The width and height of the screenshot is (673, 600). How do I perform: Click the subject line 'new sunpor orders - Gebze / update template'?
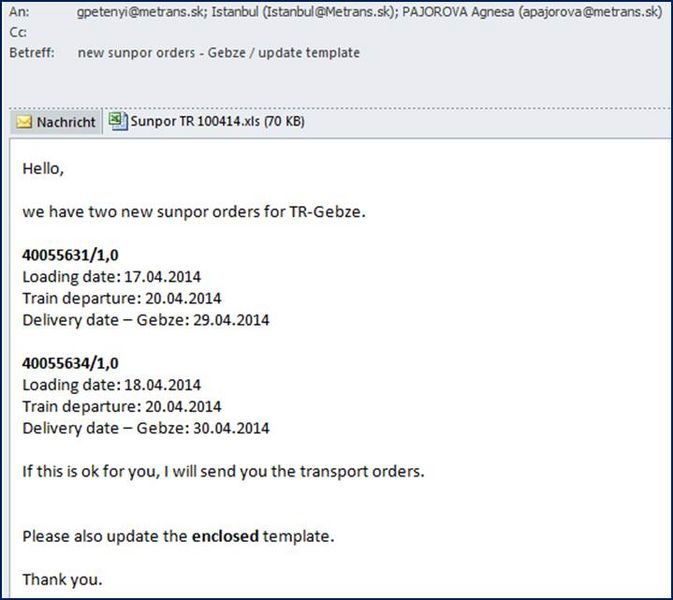point(219,53)
